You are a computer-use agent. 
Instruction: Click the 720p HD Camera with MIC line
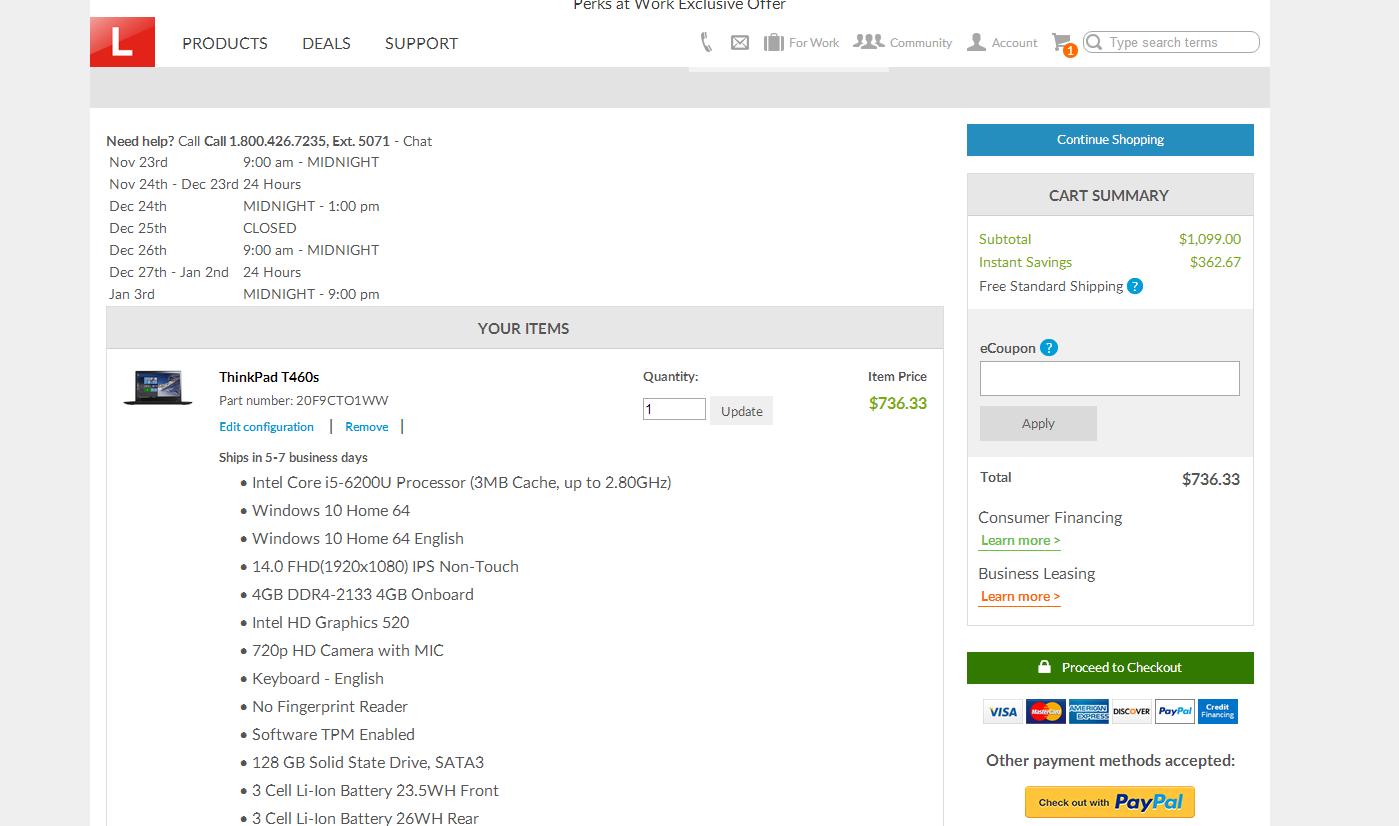[348, 650]
